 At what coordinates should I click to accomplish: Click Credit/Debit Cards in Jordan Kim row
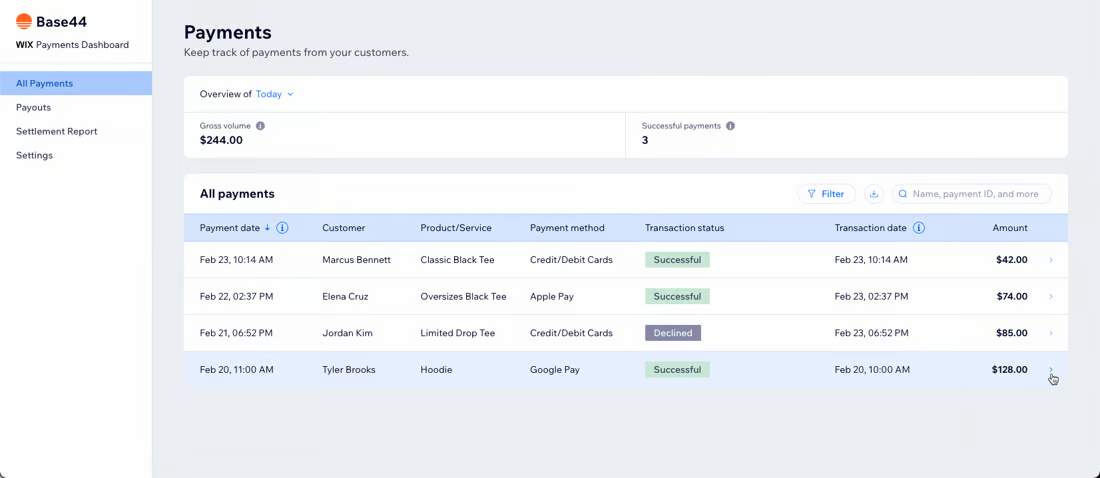click(x=571, y=333)
